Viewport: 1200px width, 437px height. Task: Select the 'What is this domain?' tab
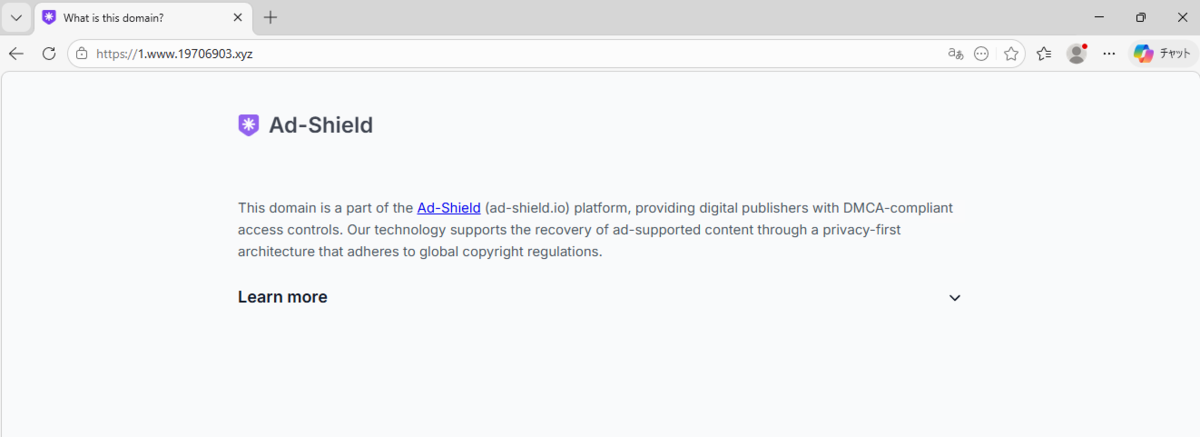[142, 18]
